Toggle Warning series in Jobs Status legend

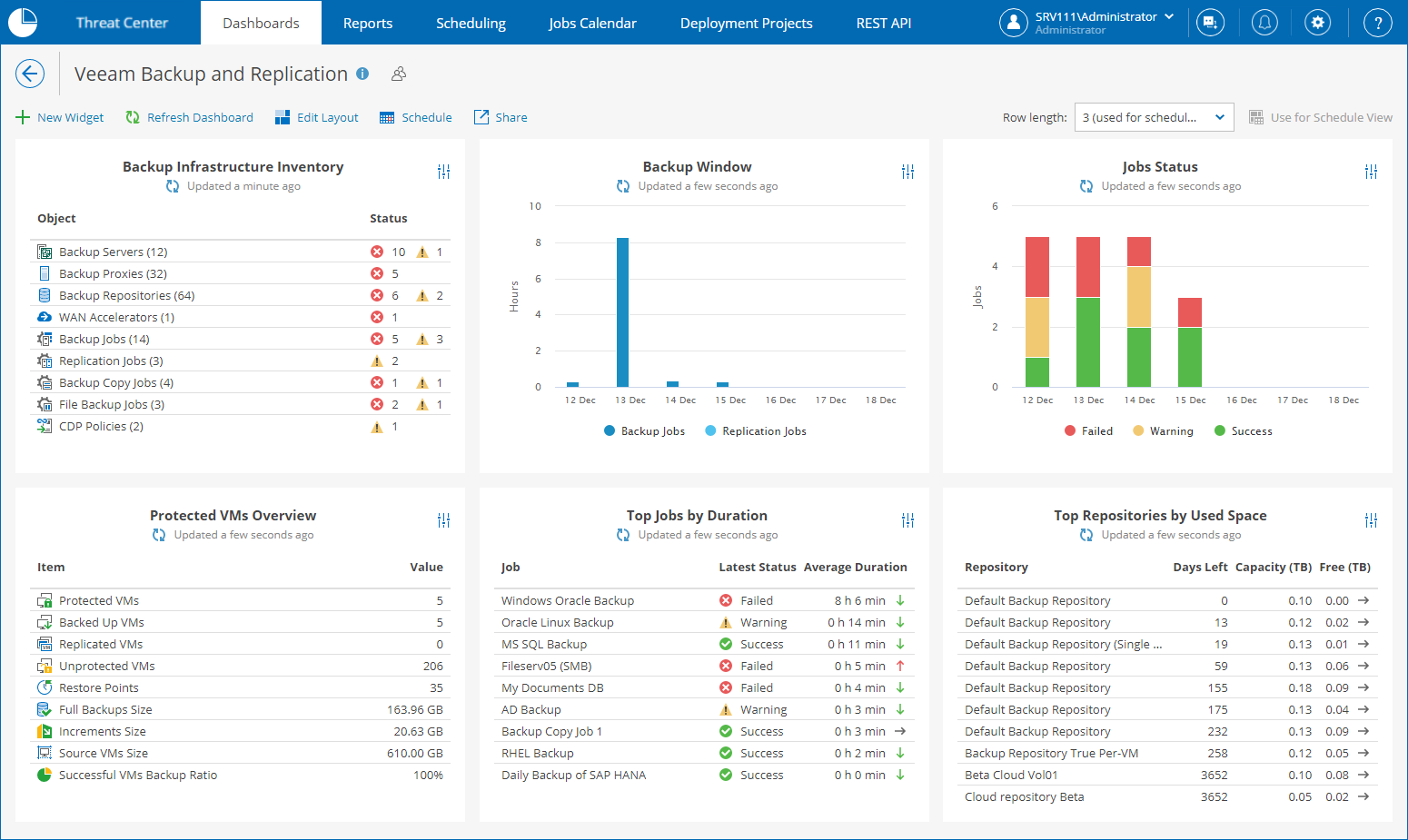tap(1164, 431)
